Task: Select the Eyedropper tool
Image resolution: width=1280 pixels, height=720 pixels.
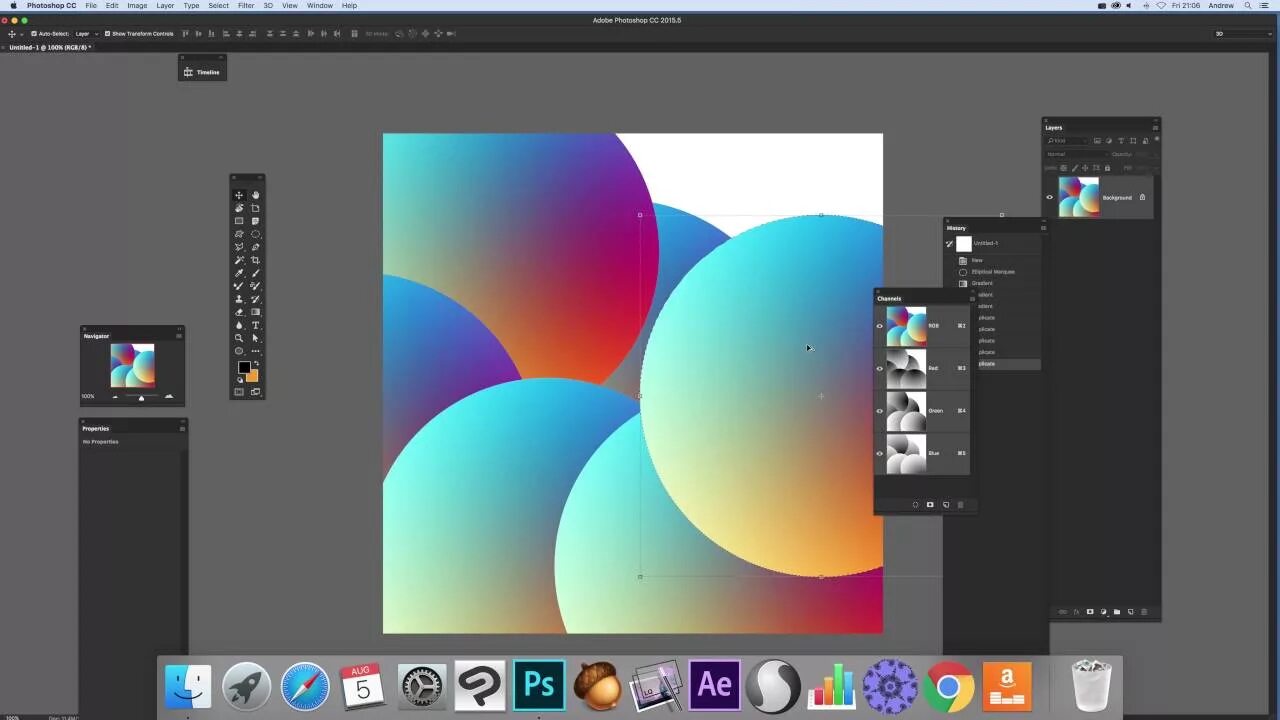Action: 239,273
